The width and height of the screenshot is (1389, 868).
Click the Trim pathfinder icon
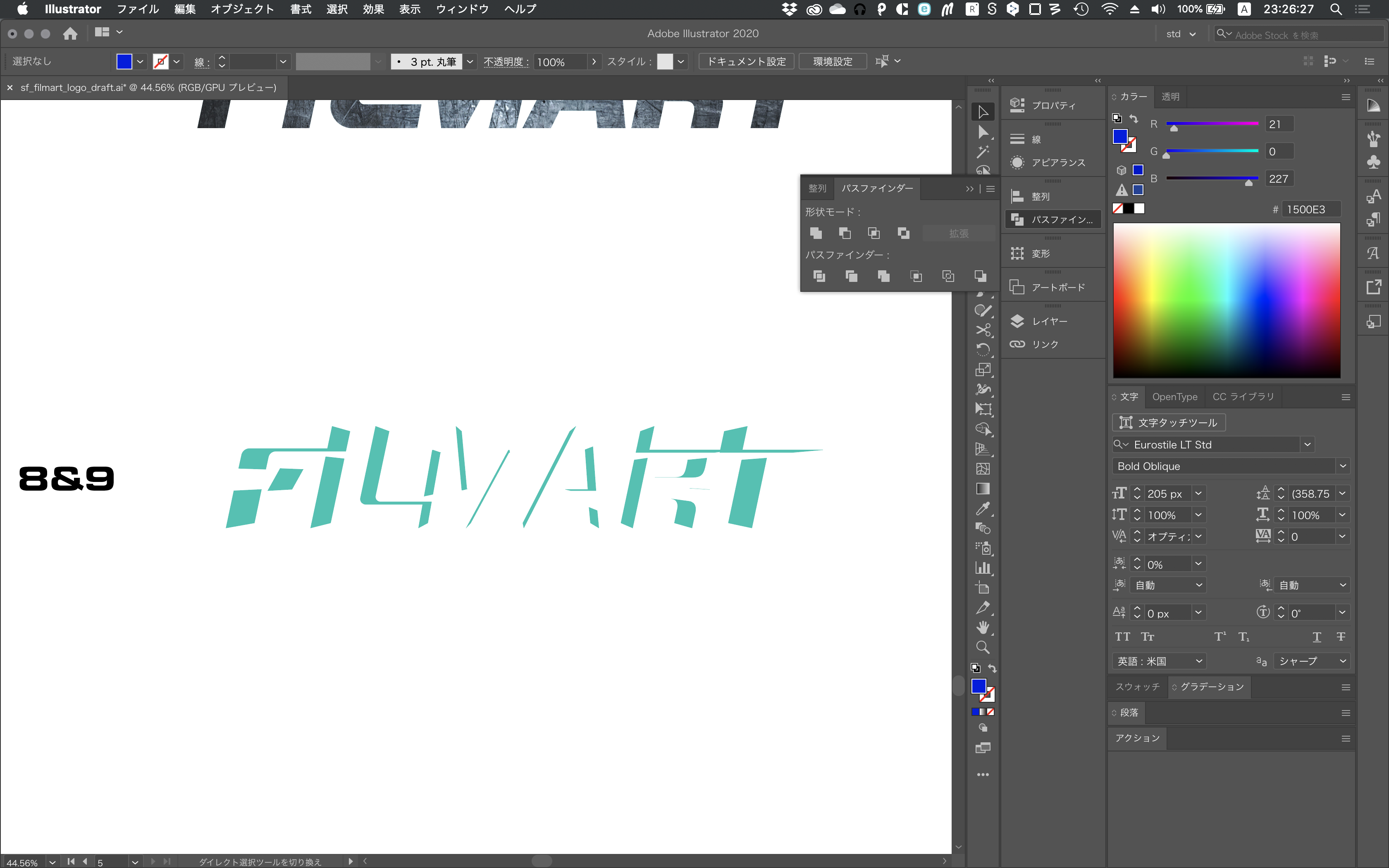[x=851, y=276]
